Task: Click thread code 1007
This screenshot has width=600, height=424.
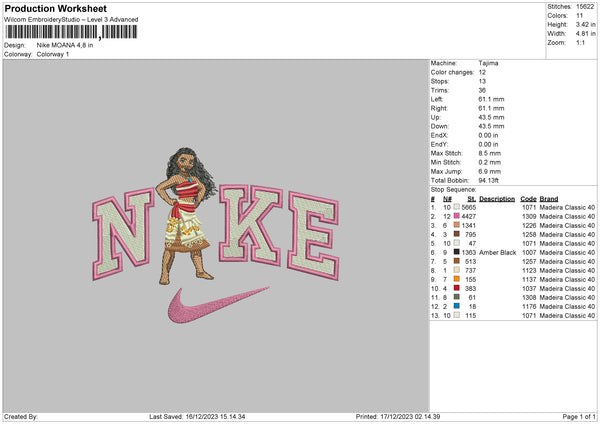Action: point(529,252)
